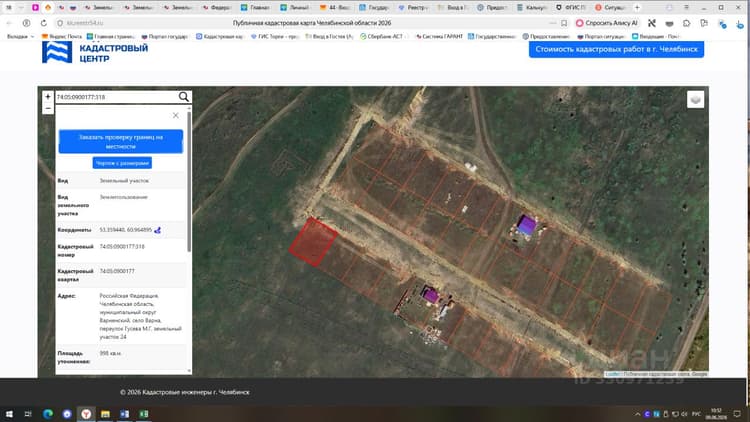Zoom out the map with the minus button

[x=48, y=109]
